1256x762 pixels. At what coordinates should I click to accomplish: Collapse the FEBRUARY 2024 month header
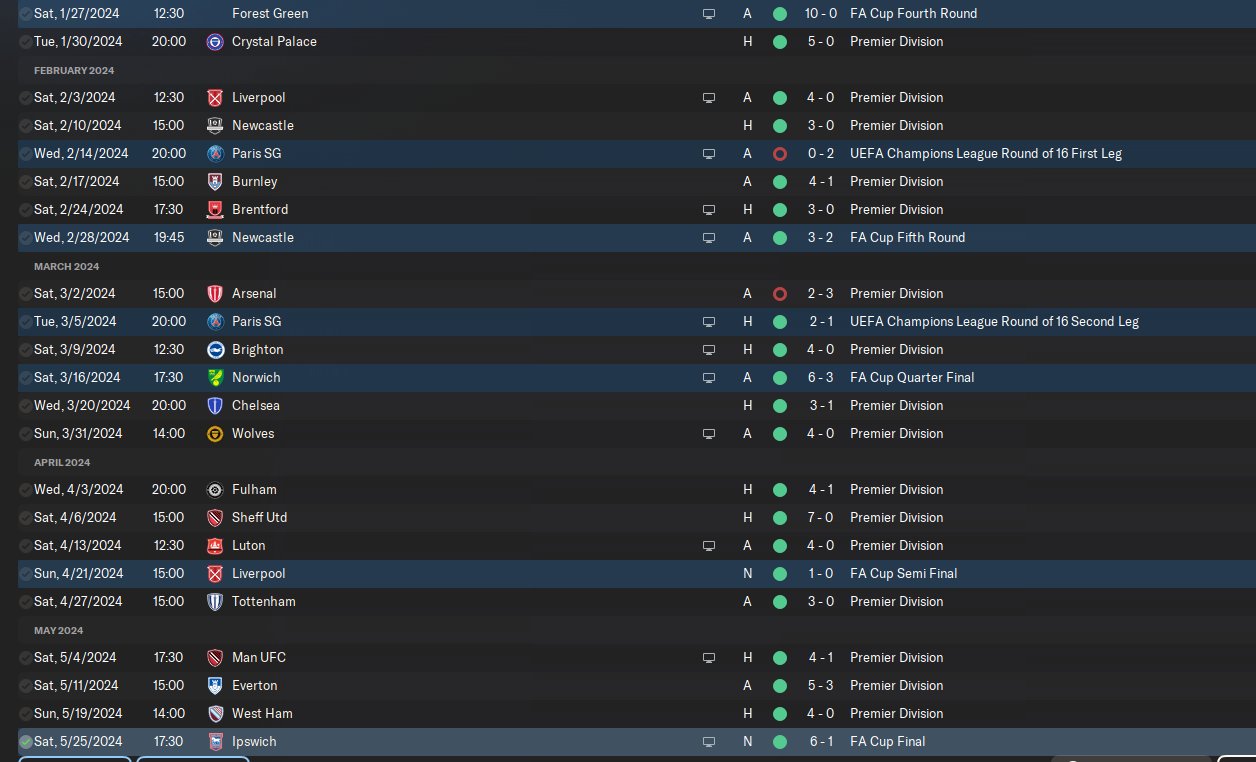coord(74,70)
